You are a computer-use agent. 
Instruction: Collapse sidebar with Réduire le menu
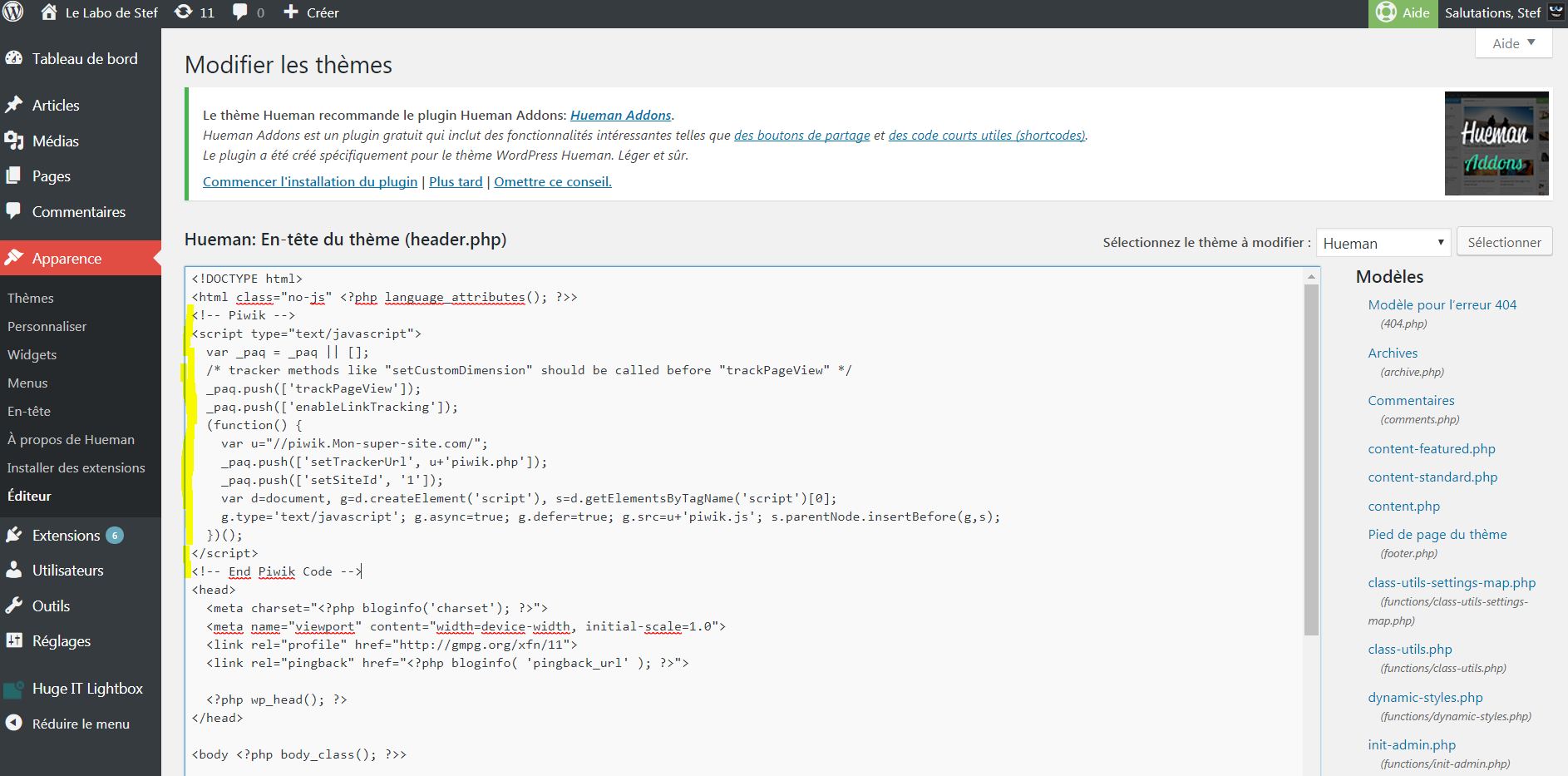80,724
